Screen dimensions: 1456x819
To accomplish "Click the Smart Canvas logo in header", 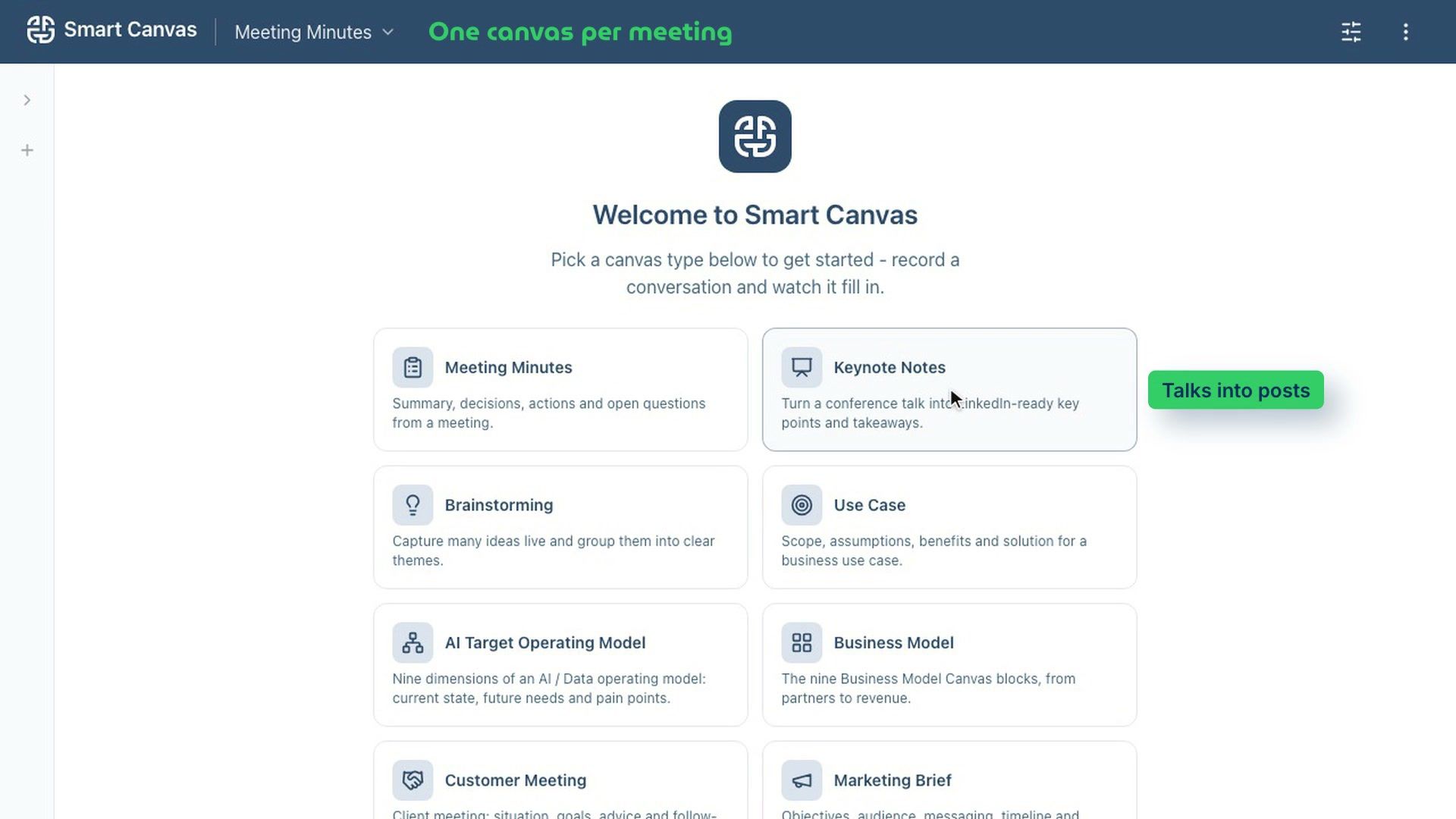I will 41,30.
